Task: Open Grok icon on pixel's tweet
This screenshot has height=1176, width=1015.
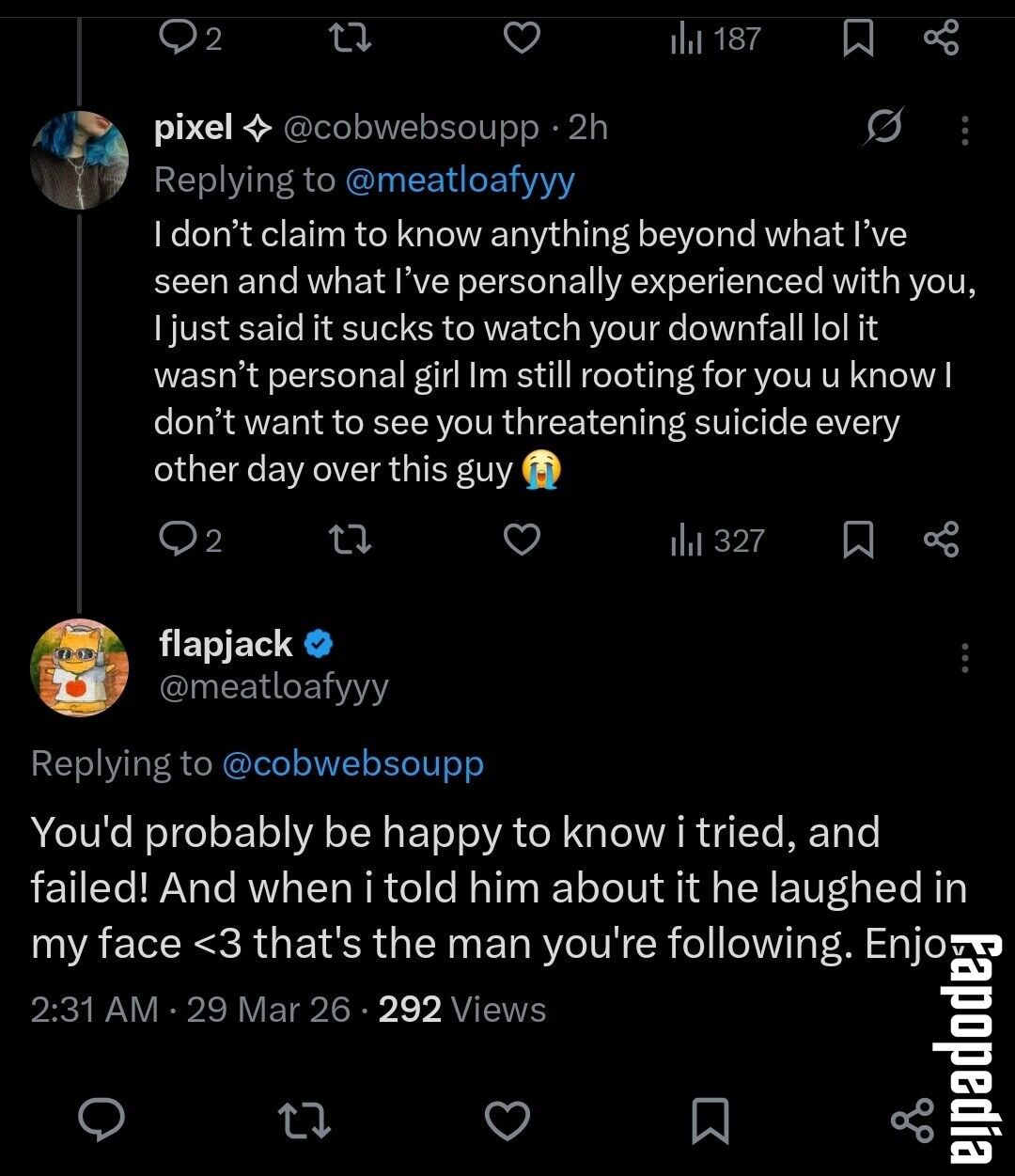Action: (883, 128)
